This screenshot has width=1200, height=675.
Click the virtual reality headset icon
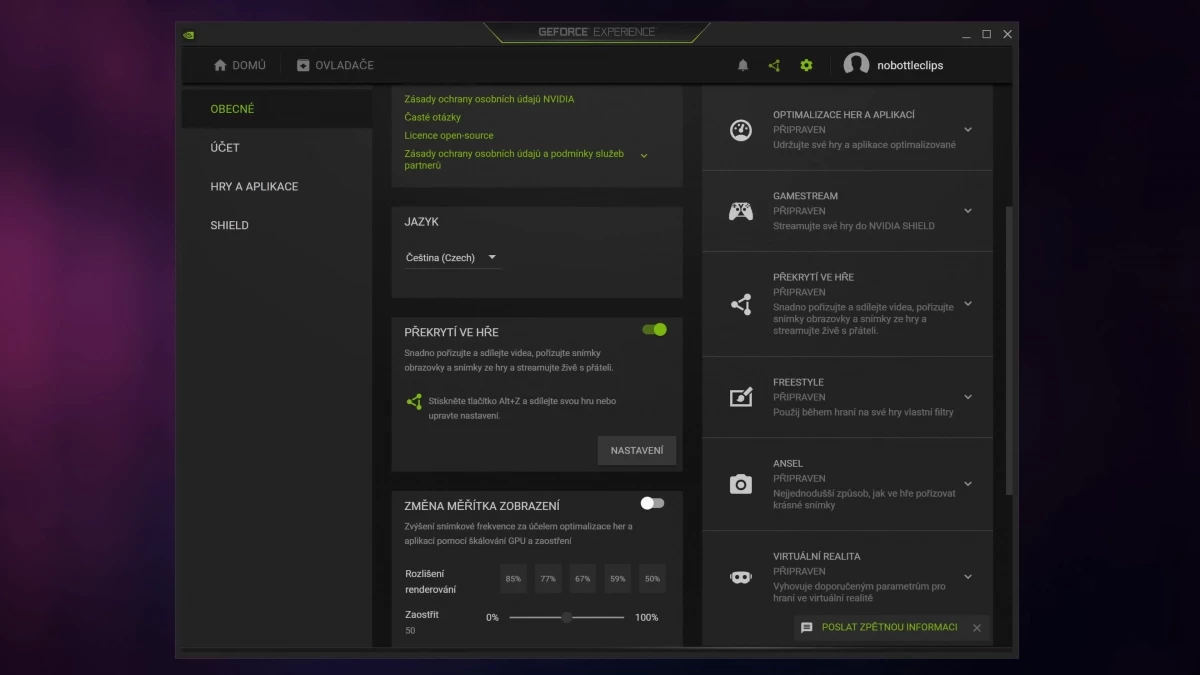(x=741, y=577)
